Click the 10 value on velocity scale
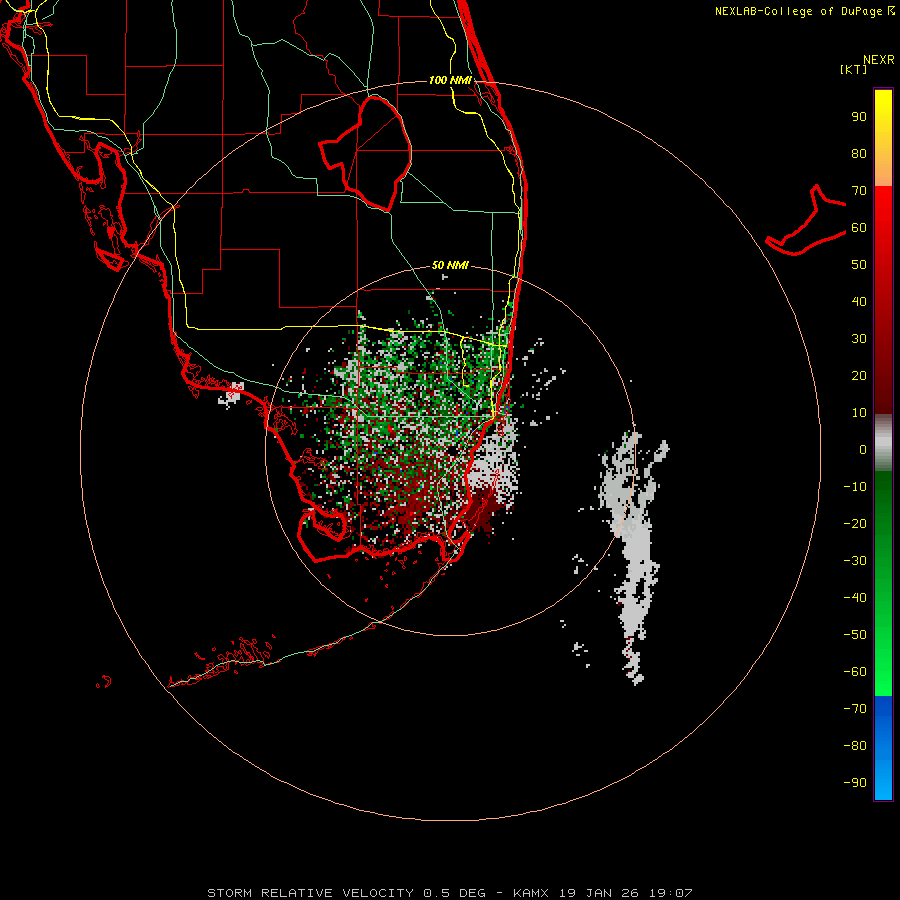This screenshot has height=900, width=900. pos(859,413)
